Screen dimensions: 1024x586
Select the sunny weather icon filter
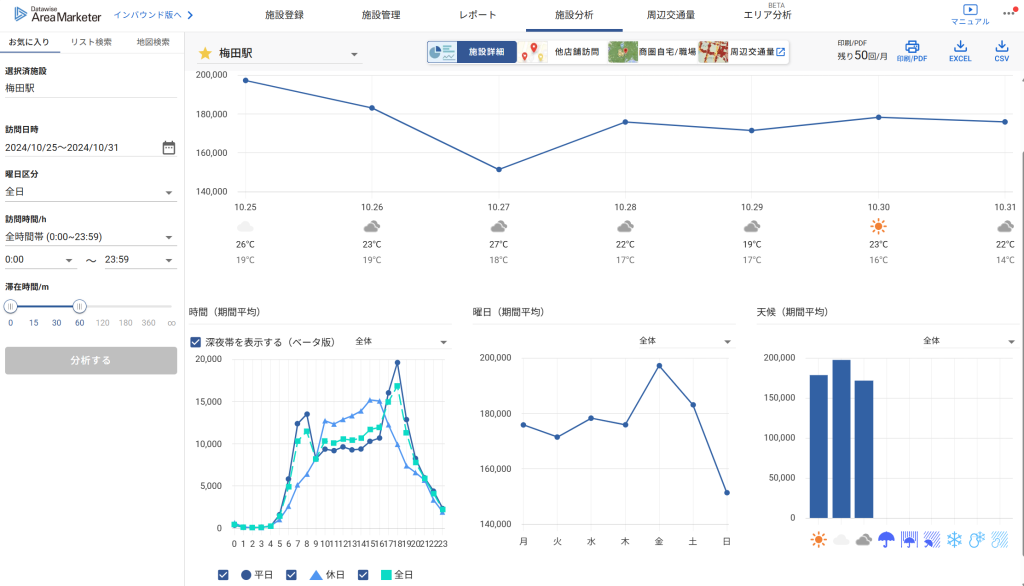[819, 540]
